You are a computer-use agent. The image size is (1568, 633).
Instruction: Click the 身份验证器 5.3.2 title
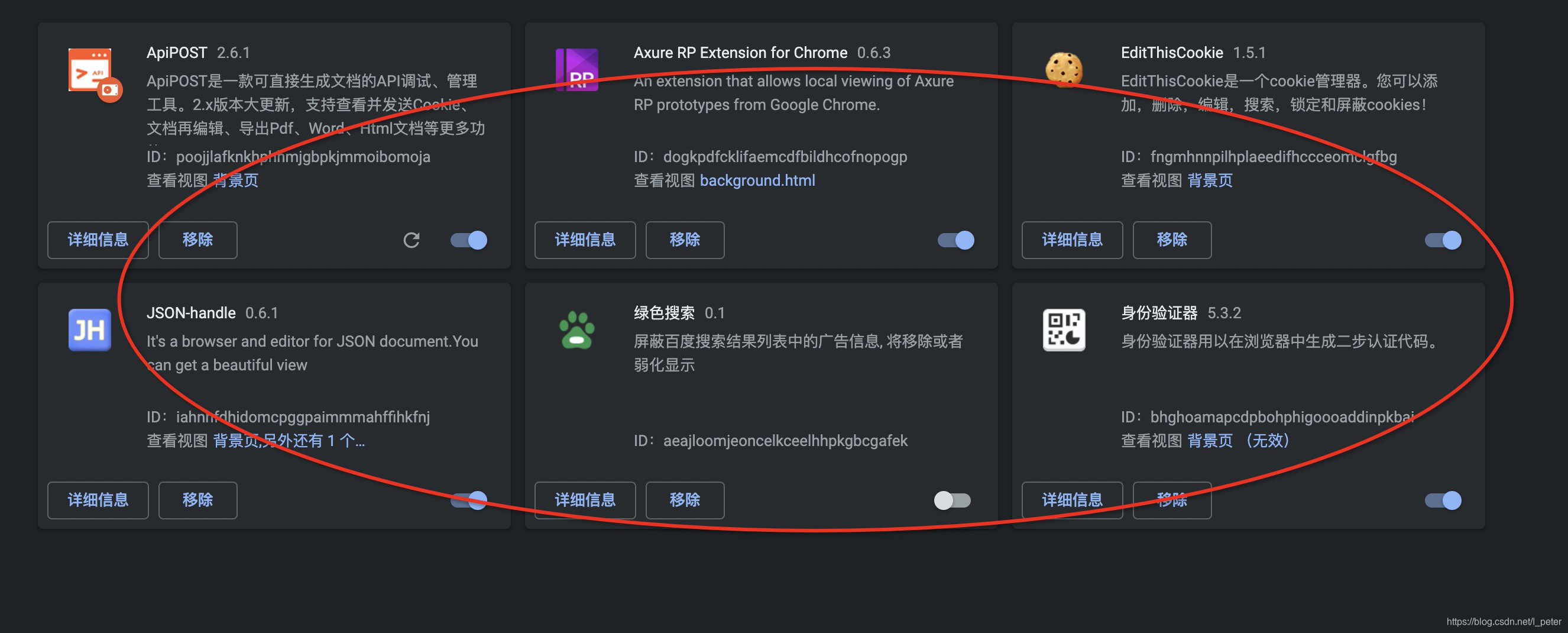[1181, 313]
